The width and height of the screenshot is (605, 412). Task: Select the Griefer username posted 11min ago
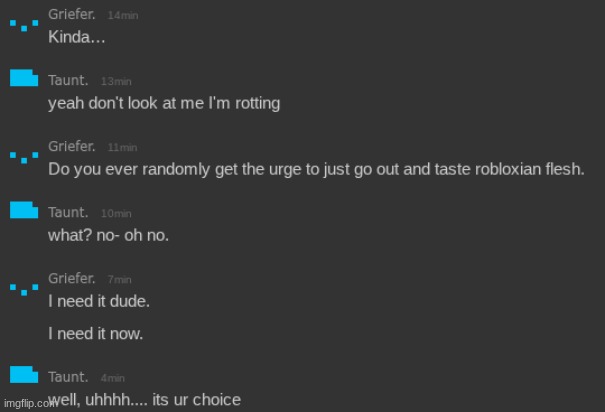coord(72,147)
